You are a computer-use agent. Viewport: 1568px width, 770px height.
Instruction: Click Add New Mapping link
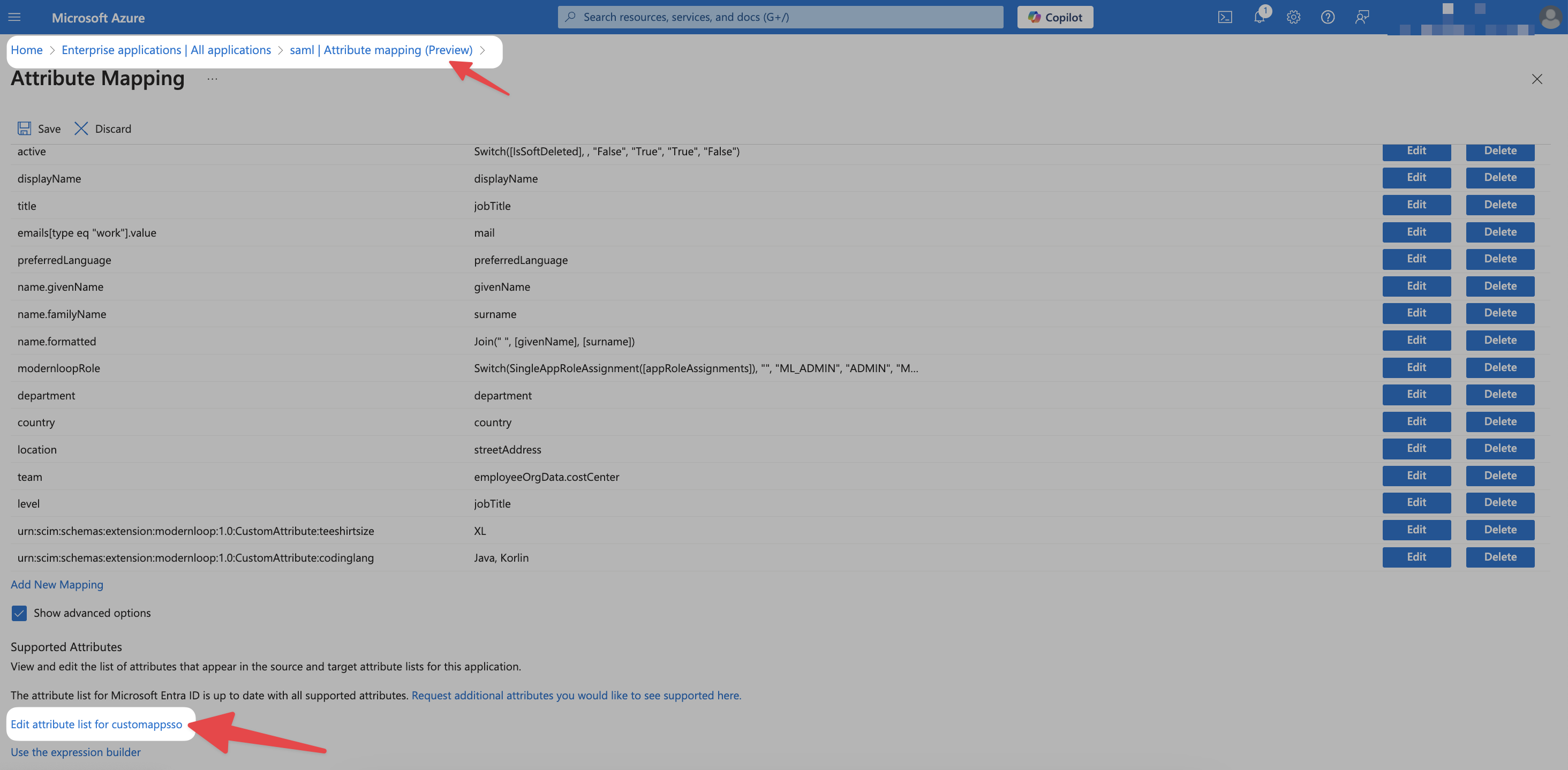point(57,584)
